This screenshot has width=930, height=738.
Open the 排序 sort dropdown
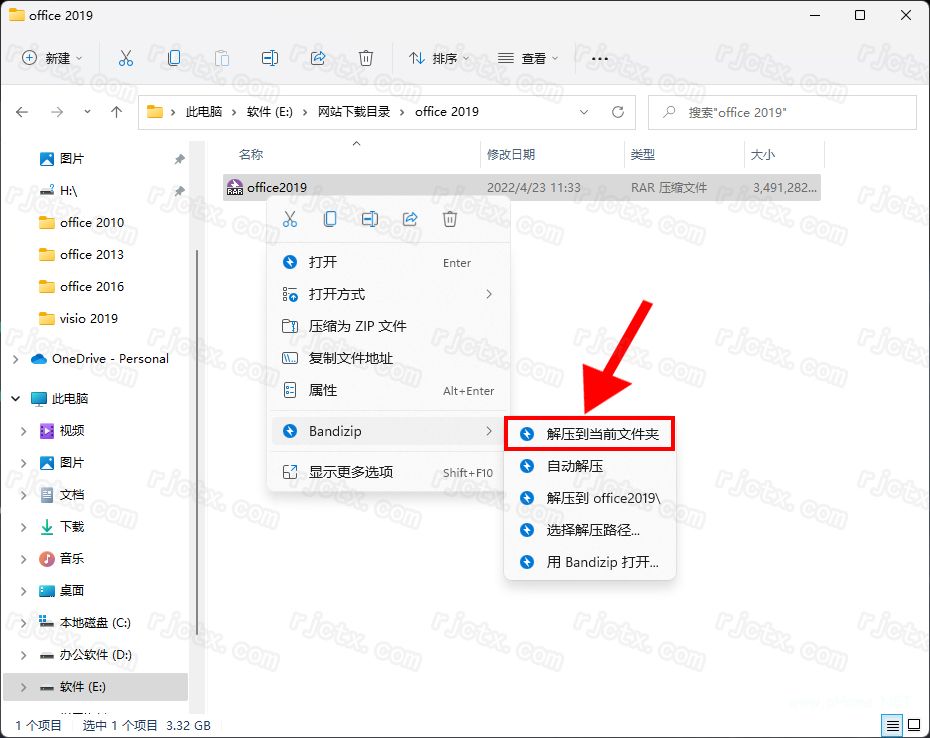pos(439,58)
